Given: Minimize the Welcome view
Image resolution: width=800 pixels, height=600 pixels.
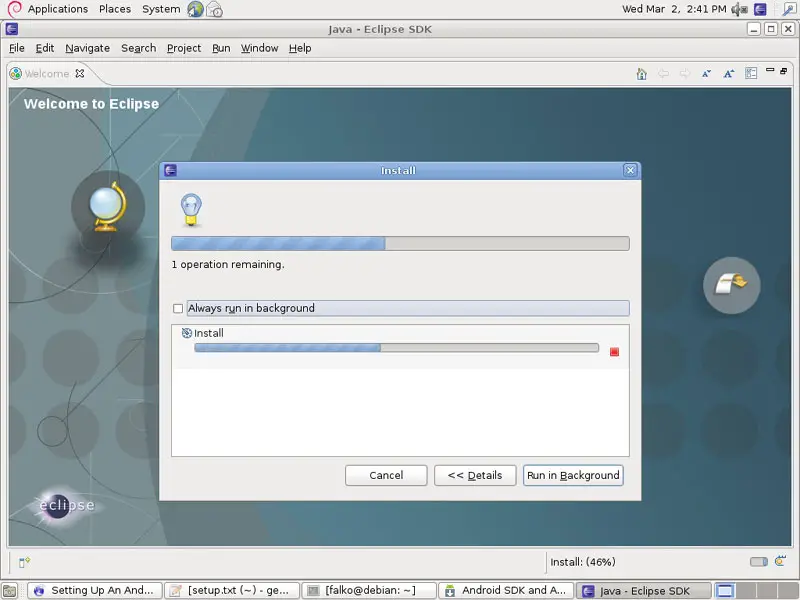Looking at the screenshot, I should coord(770,70).
